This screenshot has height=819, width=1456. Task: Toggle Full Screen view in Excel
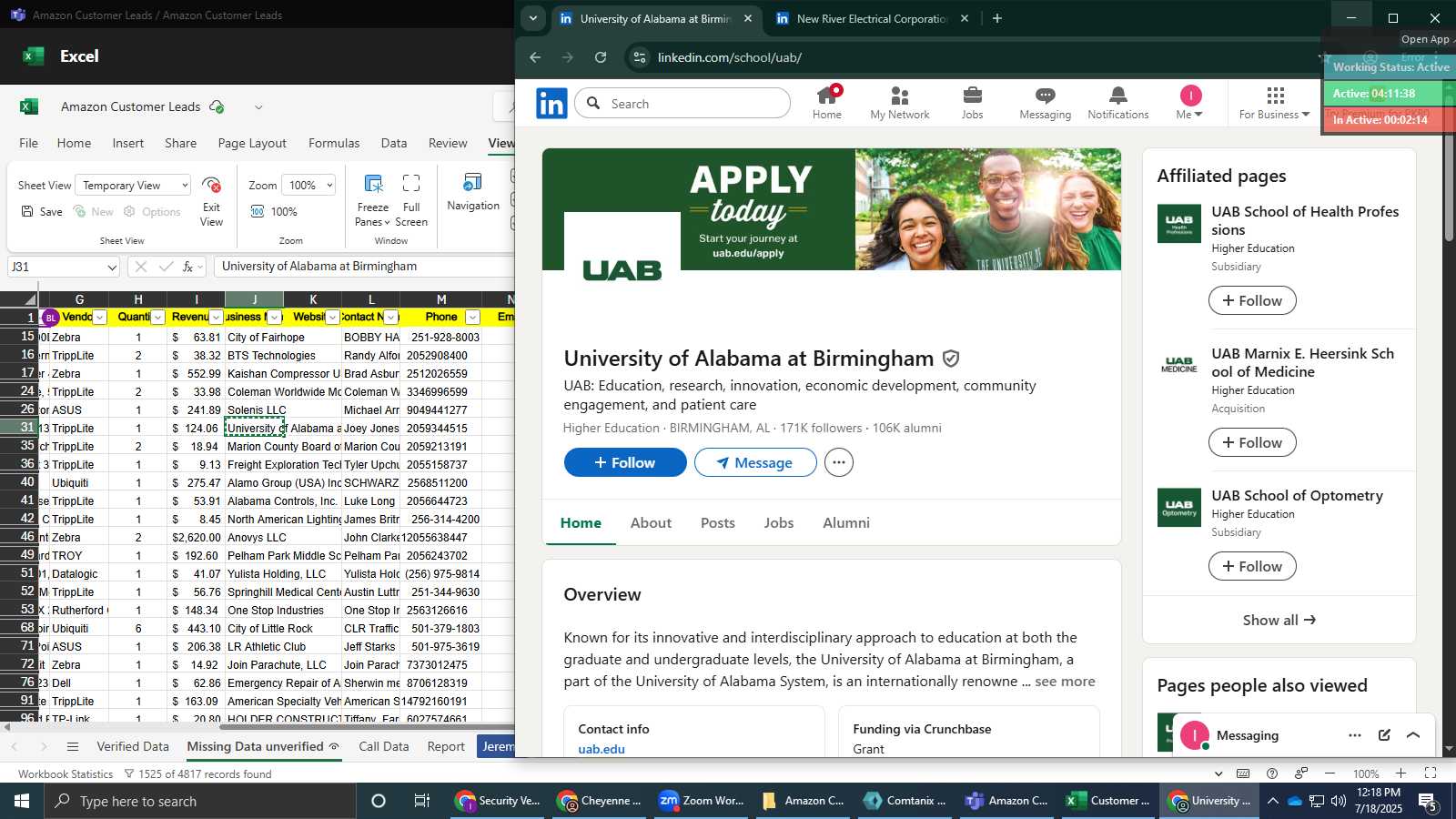411,200
